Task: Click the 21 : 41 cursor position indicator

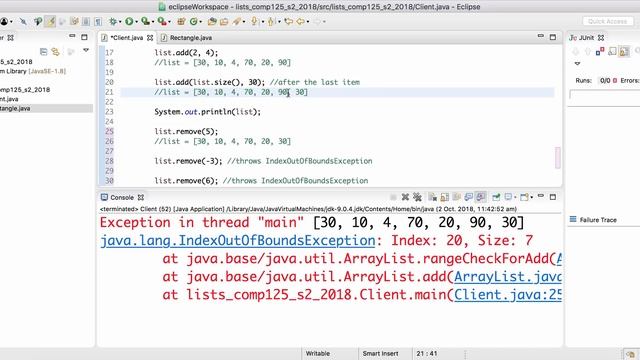Action: pyautogui.click(x=427, y=353)
